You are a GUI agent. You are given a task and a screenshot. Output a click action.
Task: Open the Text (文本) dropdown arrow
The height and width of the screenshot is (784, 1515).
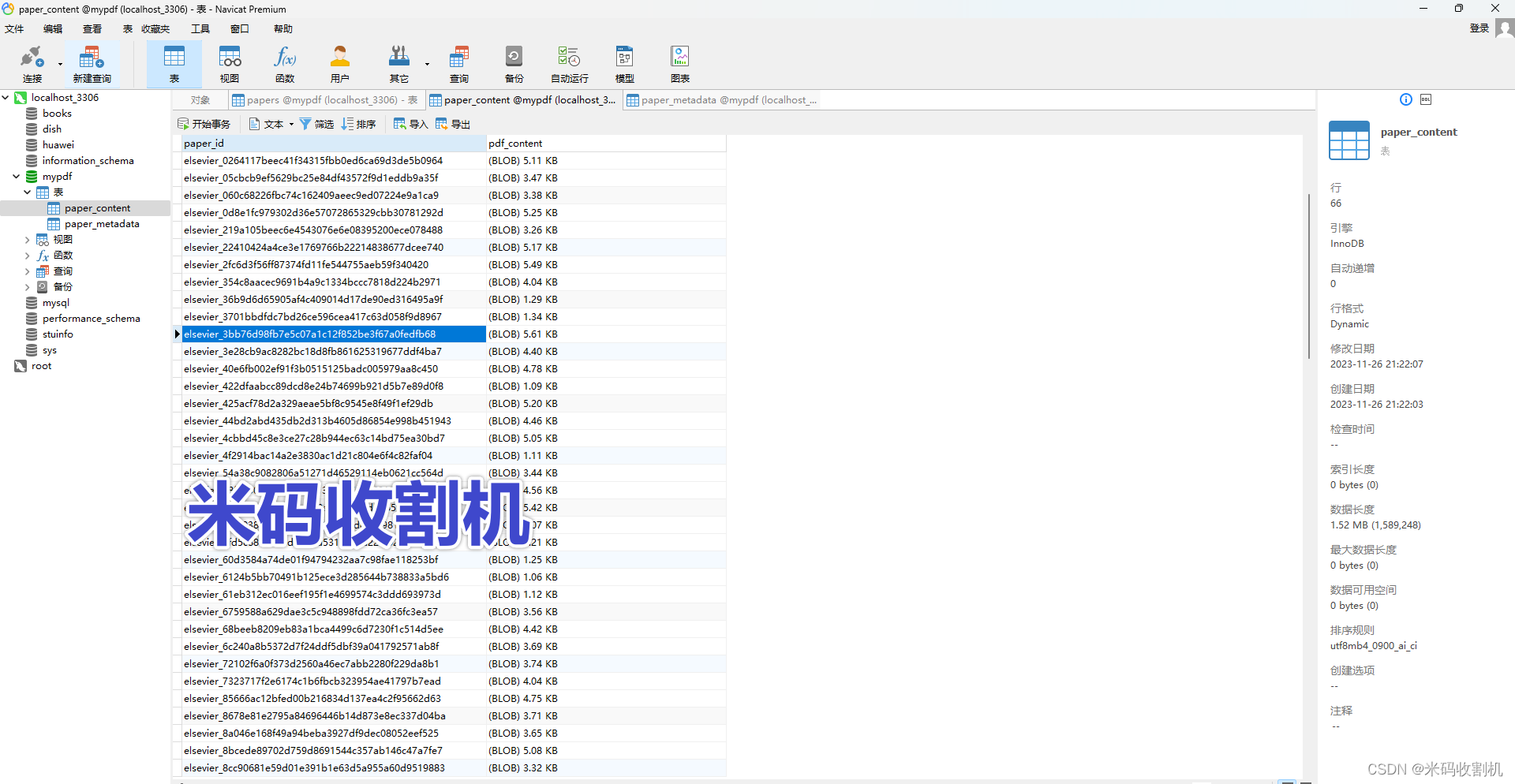(x=291, y=125)
